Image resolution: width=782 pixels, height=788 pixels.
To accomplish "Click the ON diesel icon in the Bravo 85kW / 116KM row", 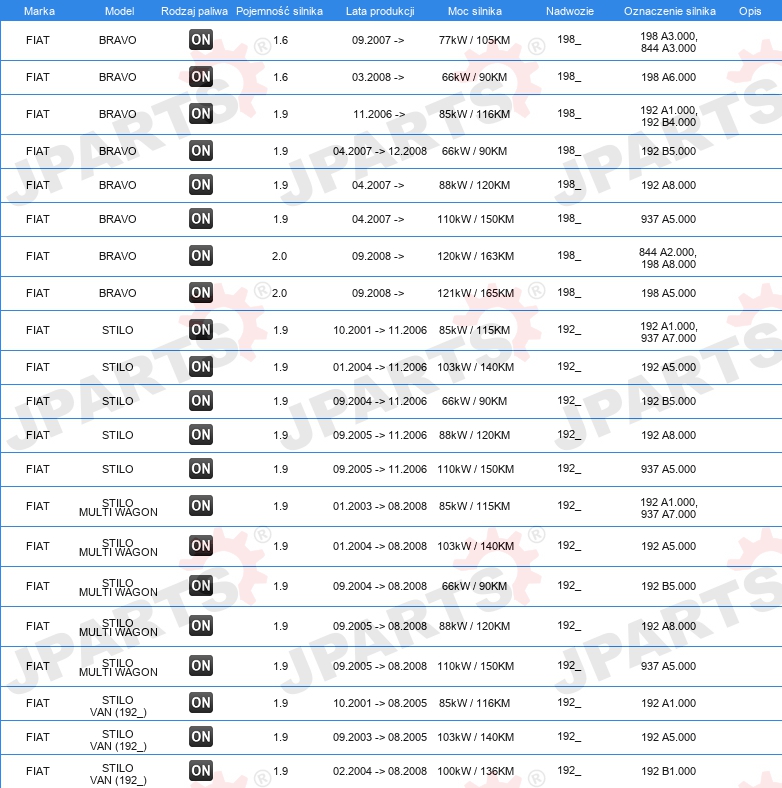I will point(201,114).
